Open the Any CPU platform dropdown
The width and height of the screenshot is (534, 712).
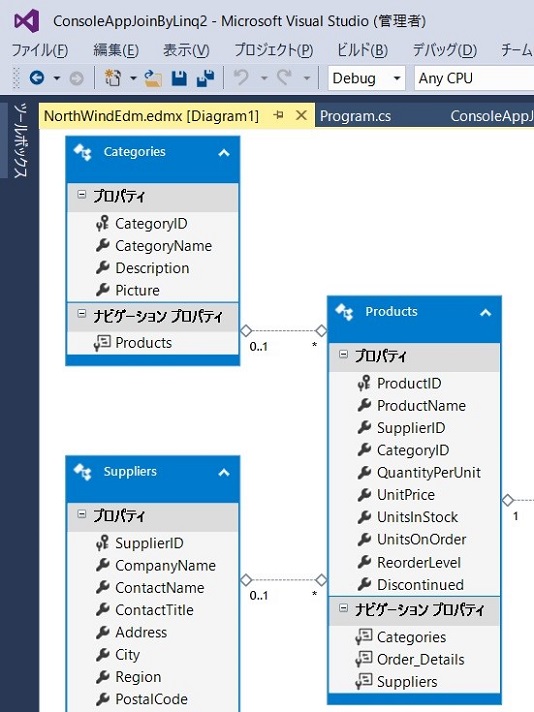point(474,78)
